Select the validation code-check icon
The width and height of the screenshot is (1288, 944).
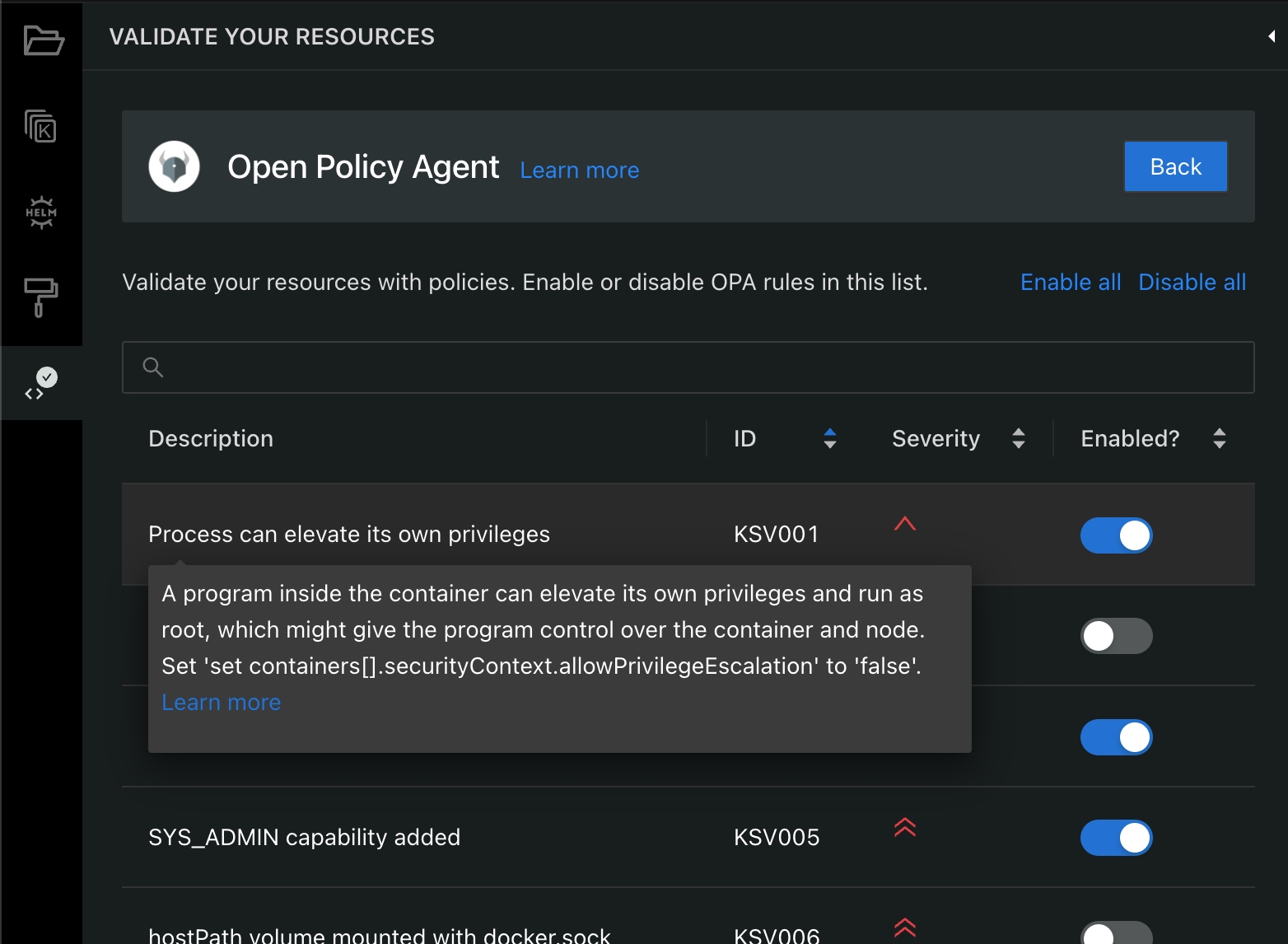click(x=41, y=383)
